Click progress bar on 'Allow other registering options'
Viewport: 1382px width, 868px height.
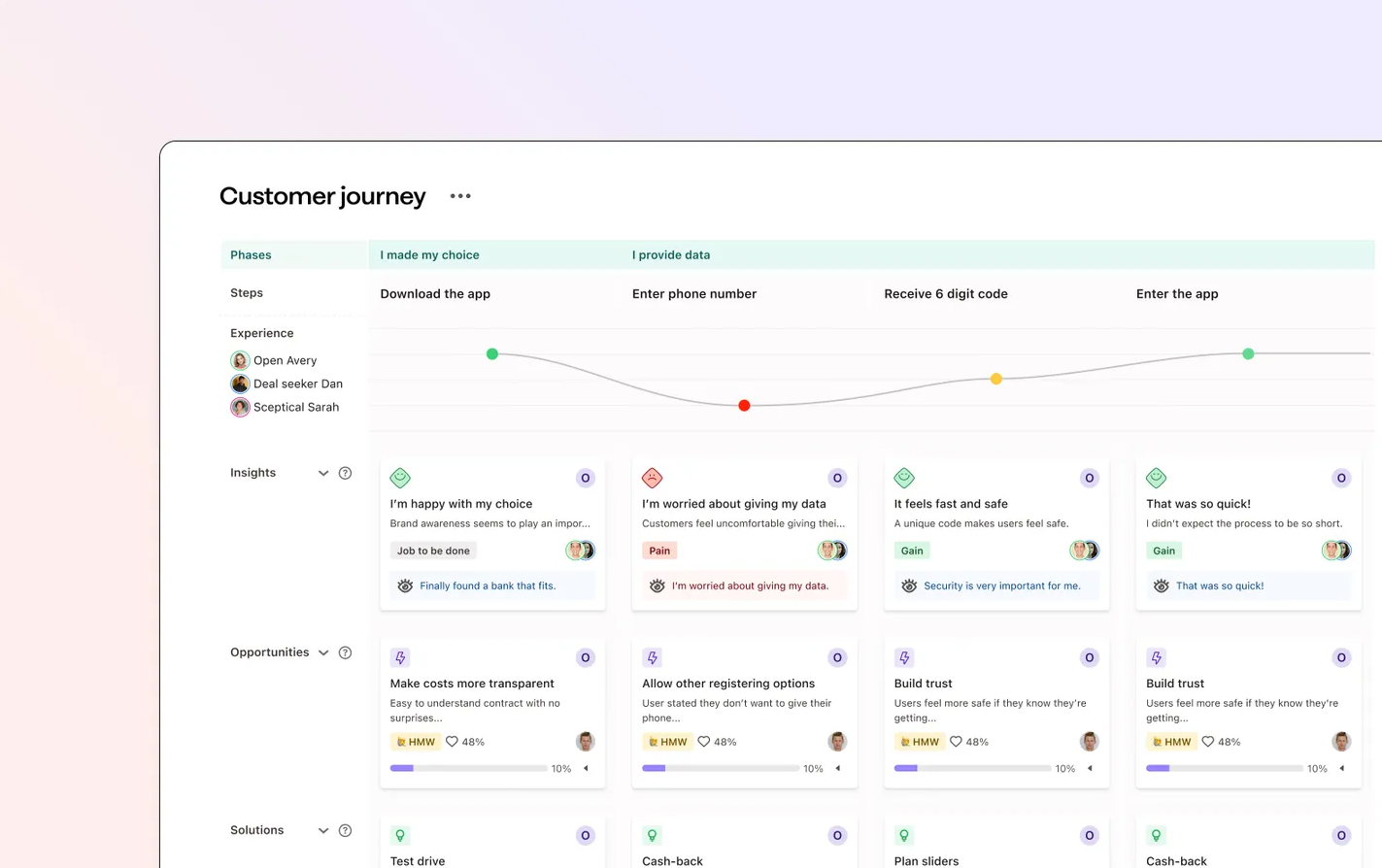[721, 768]
